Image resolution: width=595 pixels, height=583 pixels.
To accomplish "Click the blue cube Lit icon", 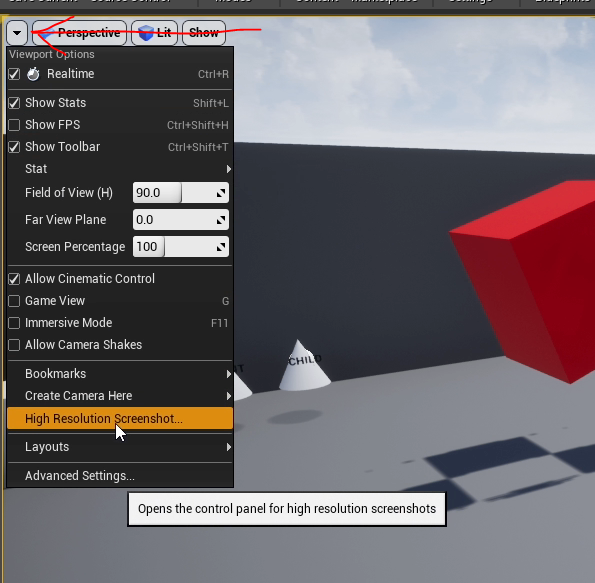I will 146,33.
